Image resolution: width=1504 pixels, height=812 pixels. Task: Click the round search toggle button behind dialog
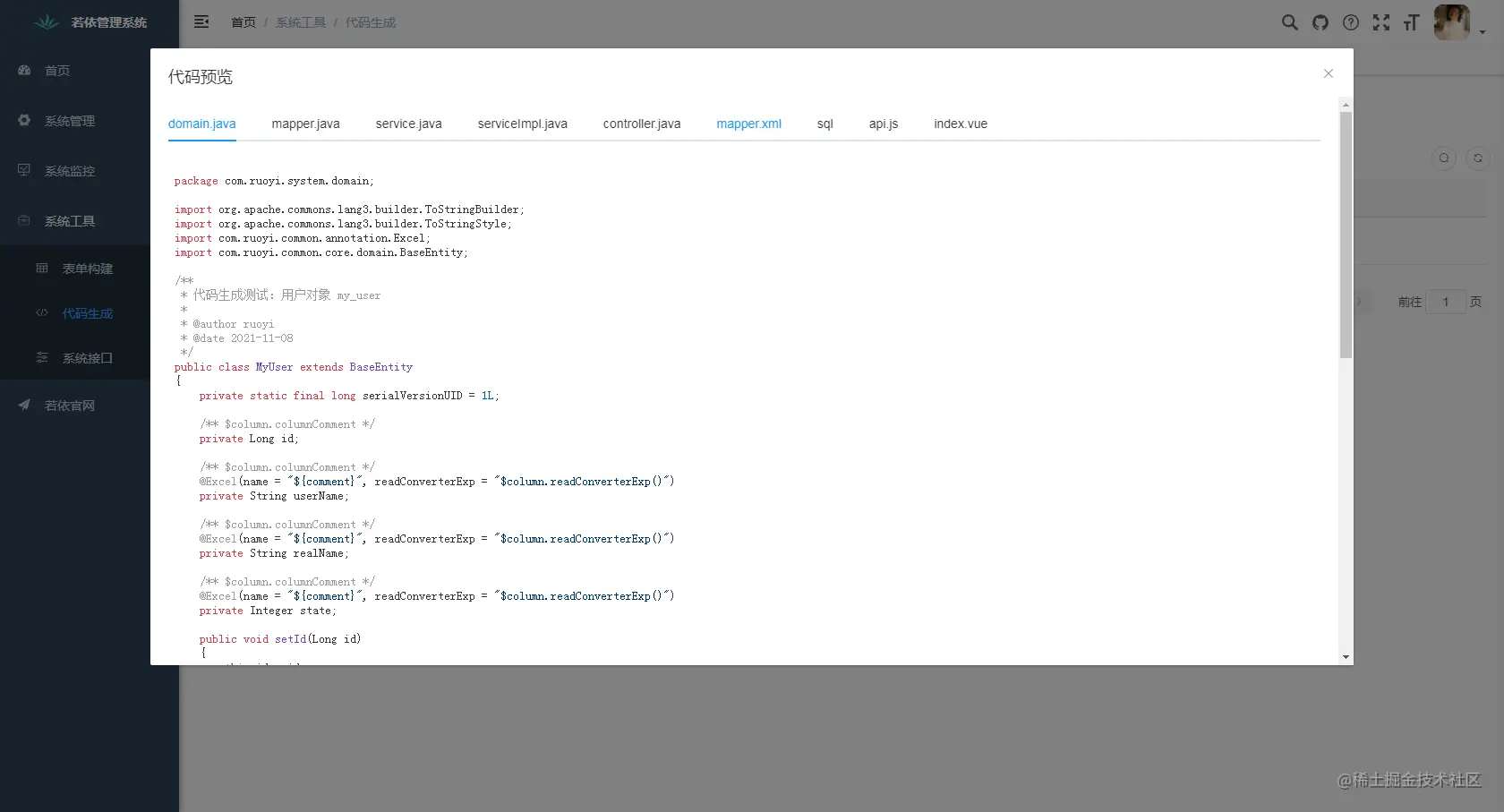[x=1444, y=158]
